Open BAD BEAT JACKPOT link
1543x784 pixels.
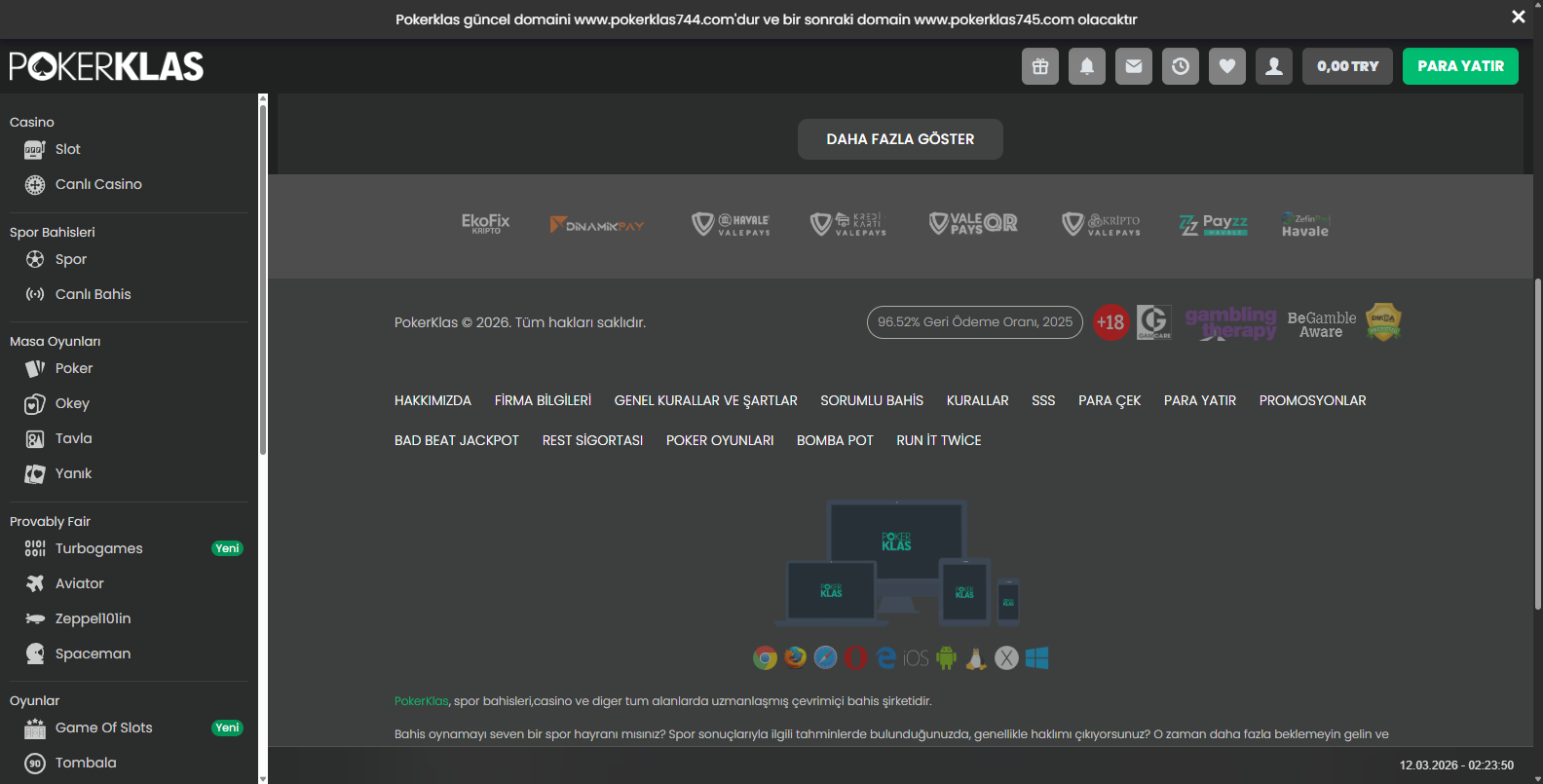(457, 440)
